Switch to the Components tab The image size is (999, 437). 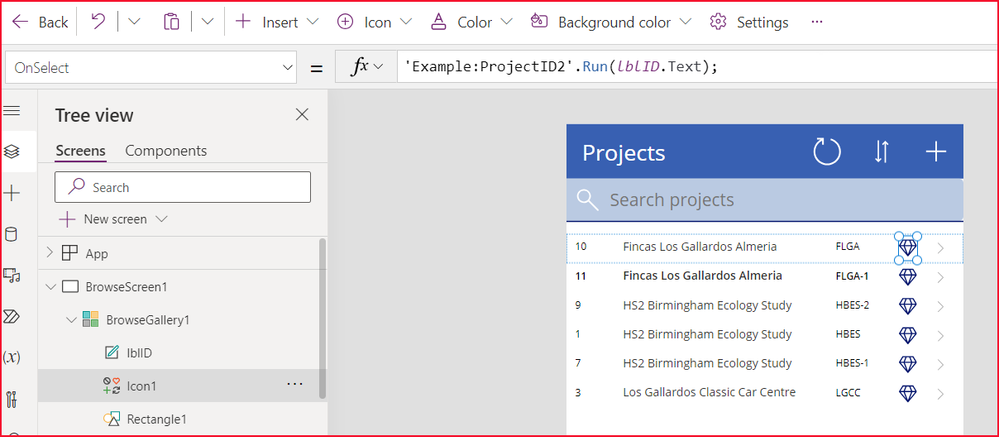tap(166, 151)
